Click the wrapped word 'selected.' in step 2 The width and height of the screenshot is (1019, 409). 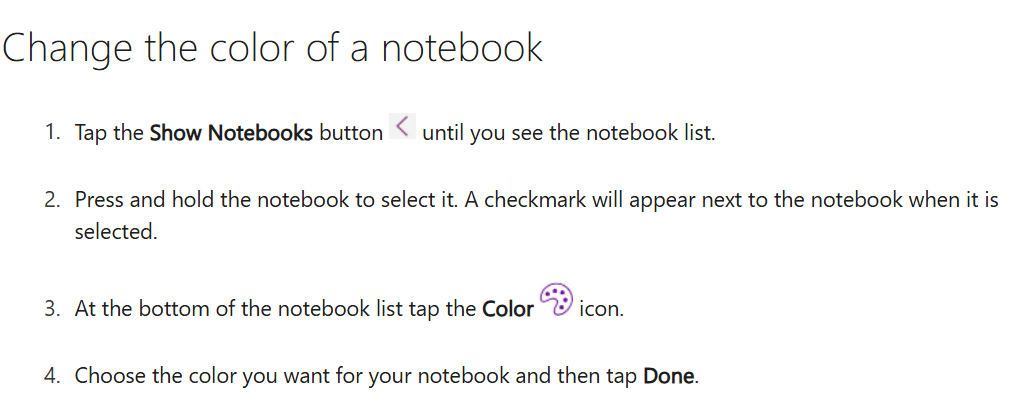click(116, 231)
